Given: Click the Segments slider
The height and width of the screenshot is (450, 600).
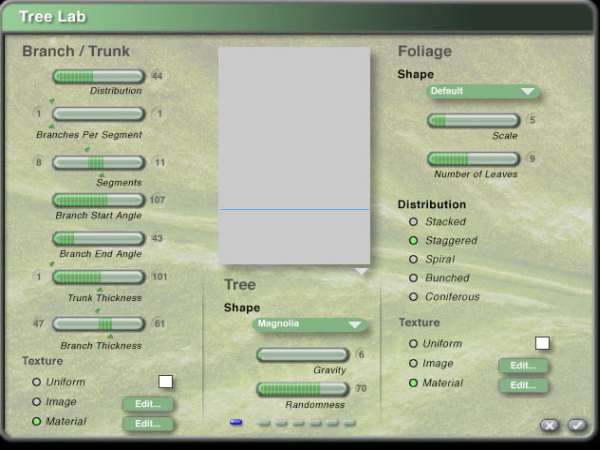Looking at the screenshot, I should [x=99, y=163].
